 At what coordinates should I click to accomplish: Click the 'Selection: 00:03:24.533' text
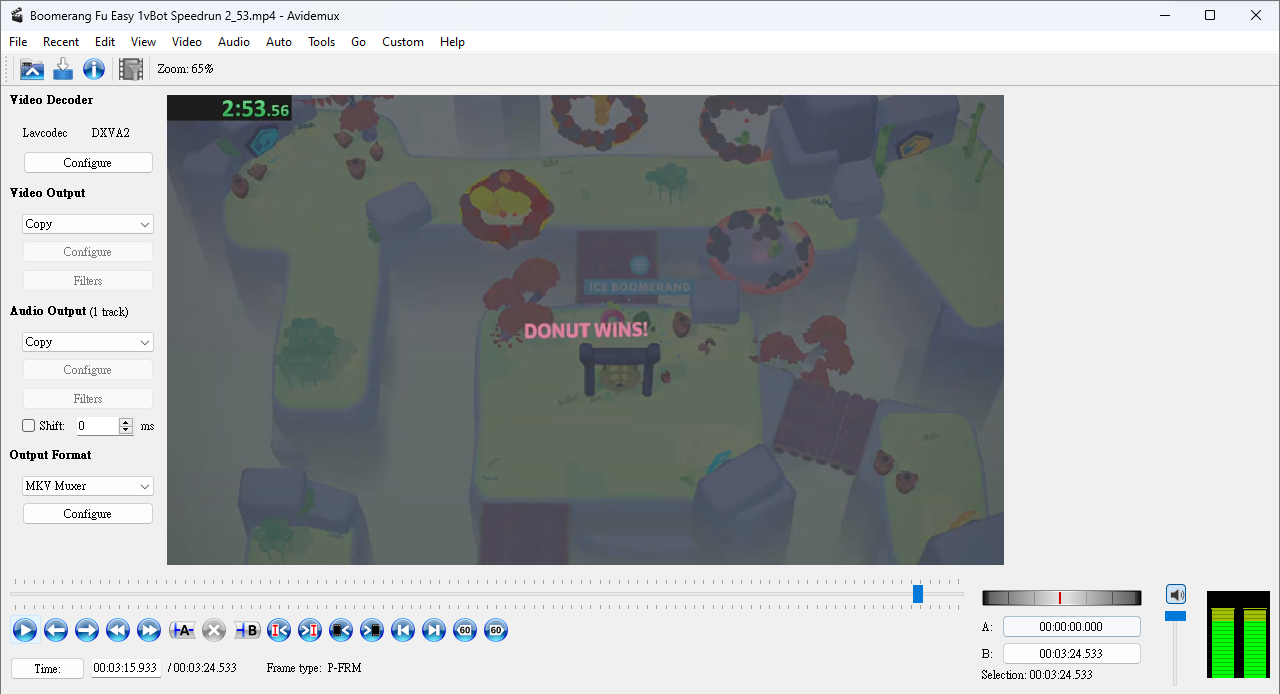(1037, 675)
